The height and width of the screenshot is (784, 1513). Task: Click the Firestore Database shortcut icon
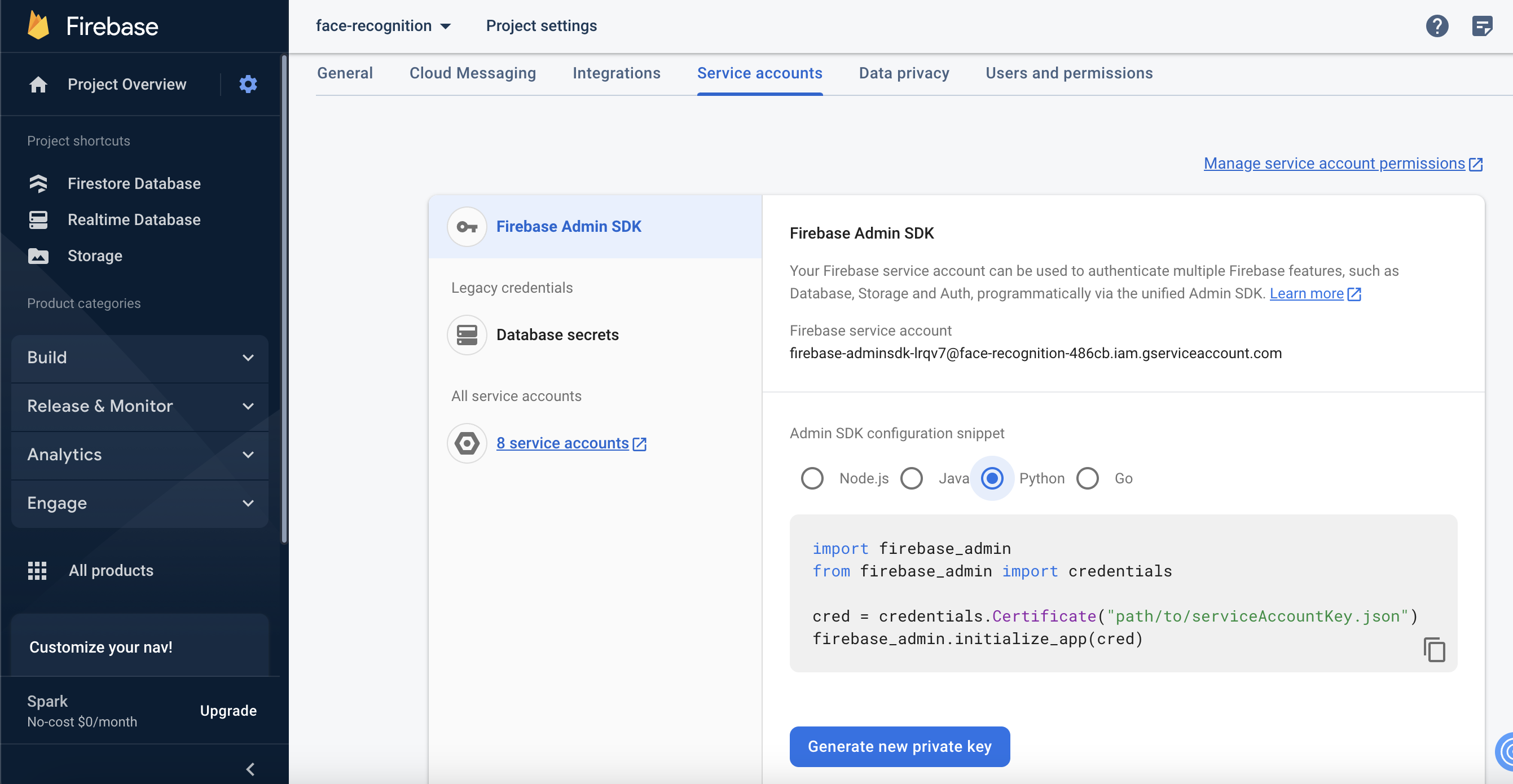pos(38,183)
